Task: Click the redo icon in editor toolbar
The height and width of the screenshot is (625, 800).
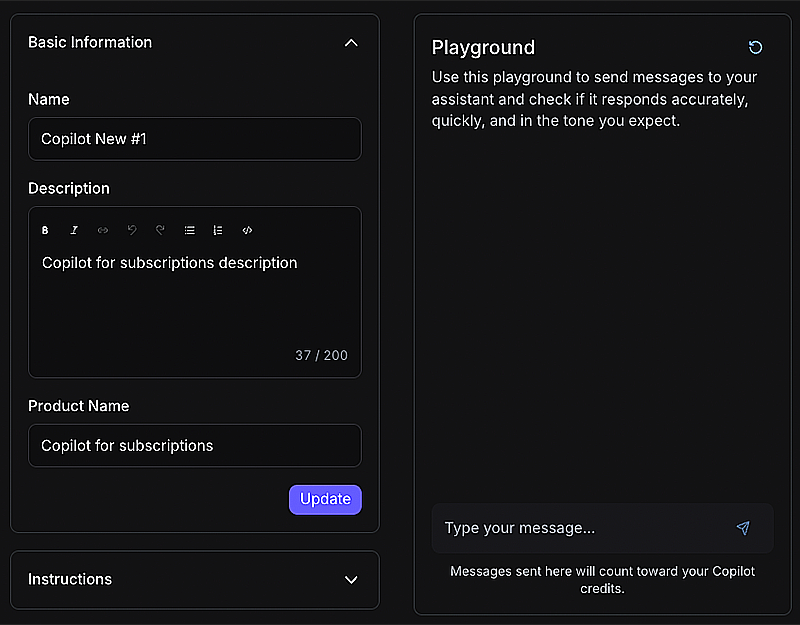Action: (160, 230)
